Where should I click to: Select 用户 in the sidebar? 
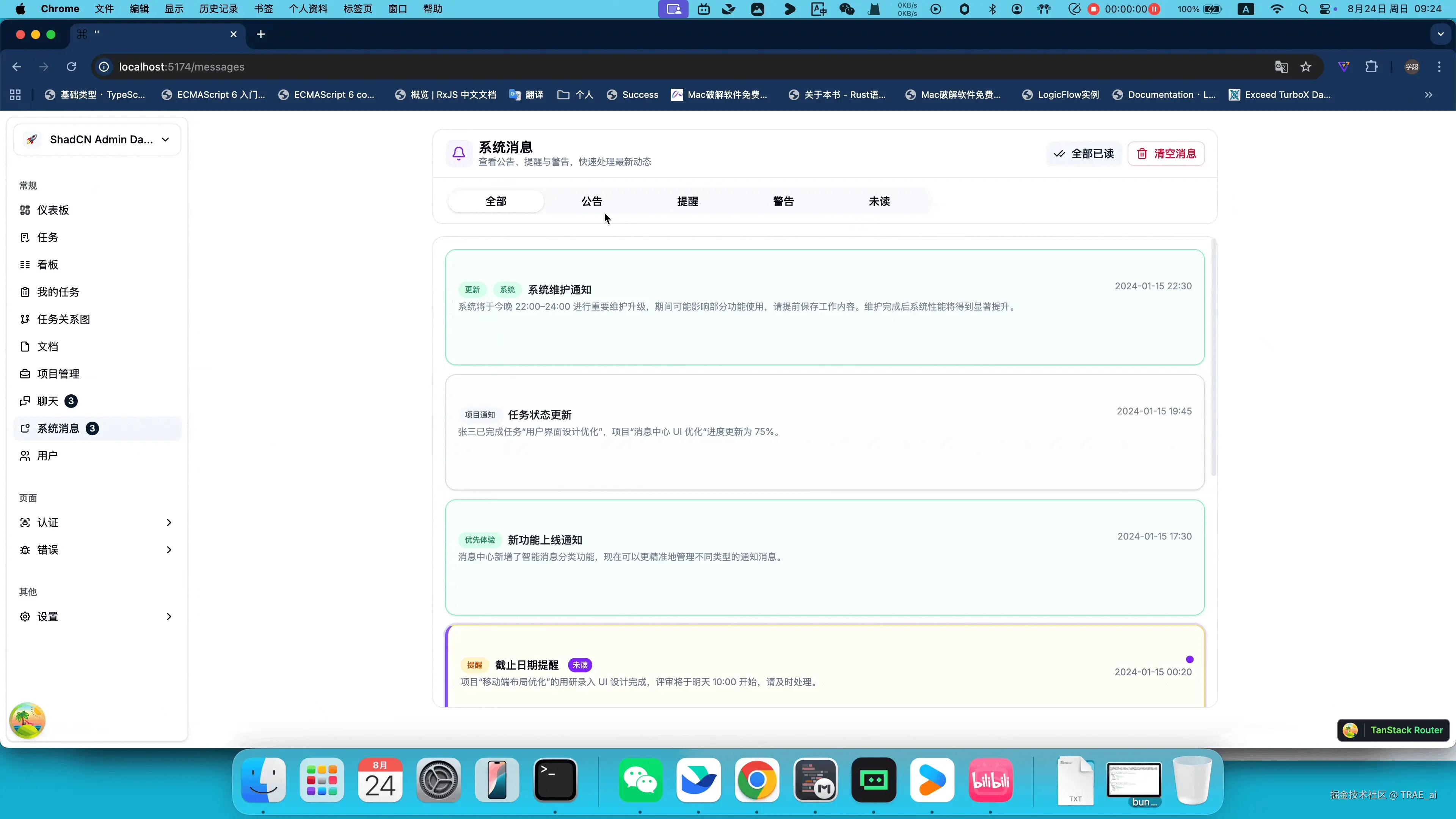click(47, 455)
